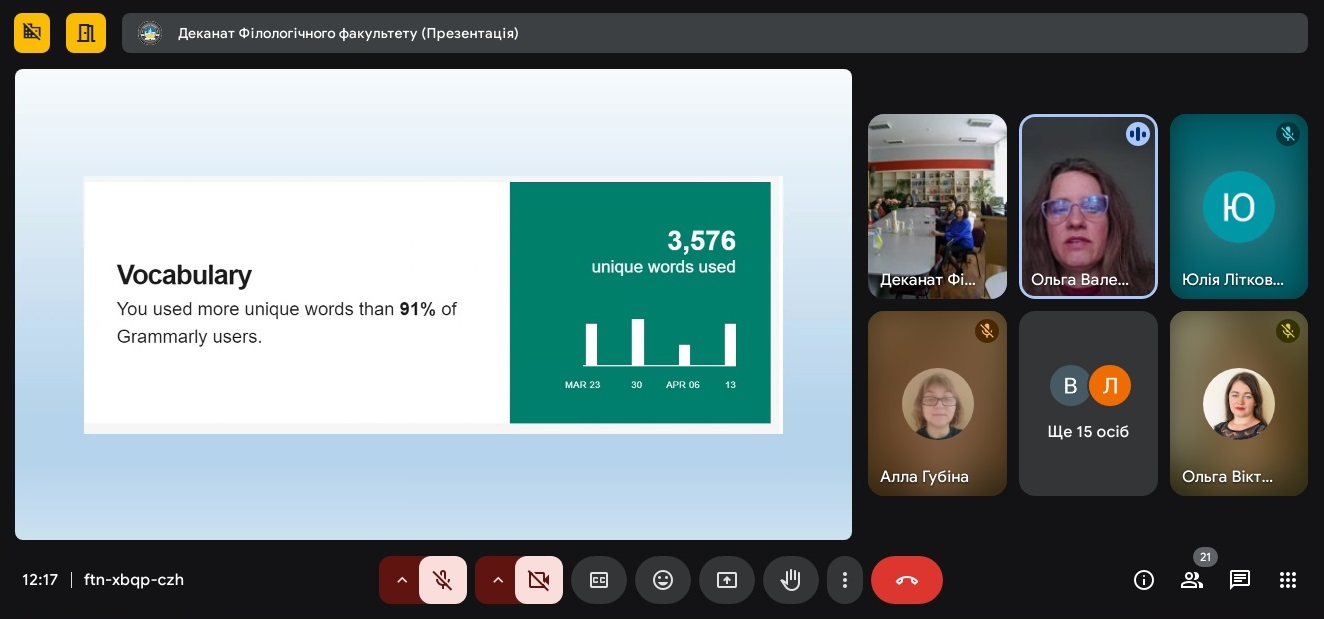Click the university logo in the title bar
The height and width of the screenshot is (619, 1324).
[149, 33]
